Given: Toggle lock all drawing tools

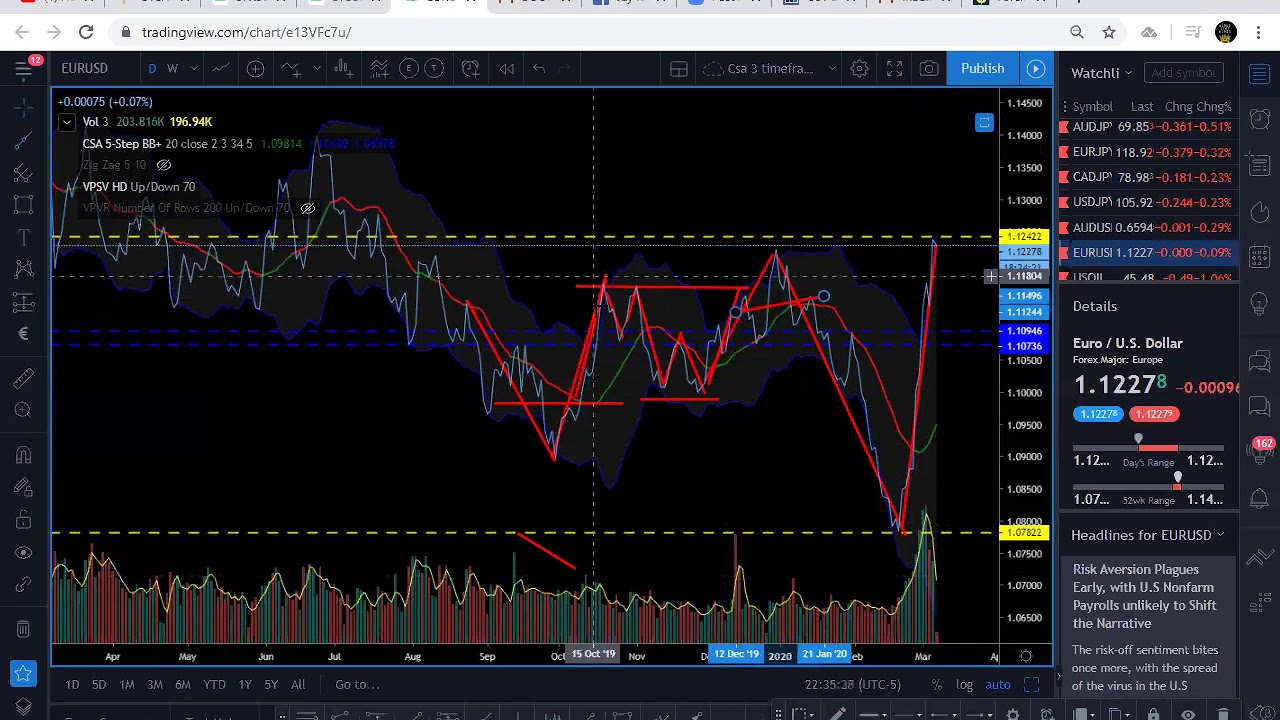Looking at the screenshot, I should [x=24, y=520].
